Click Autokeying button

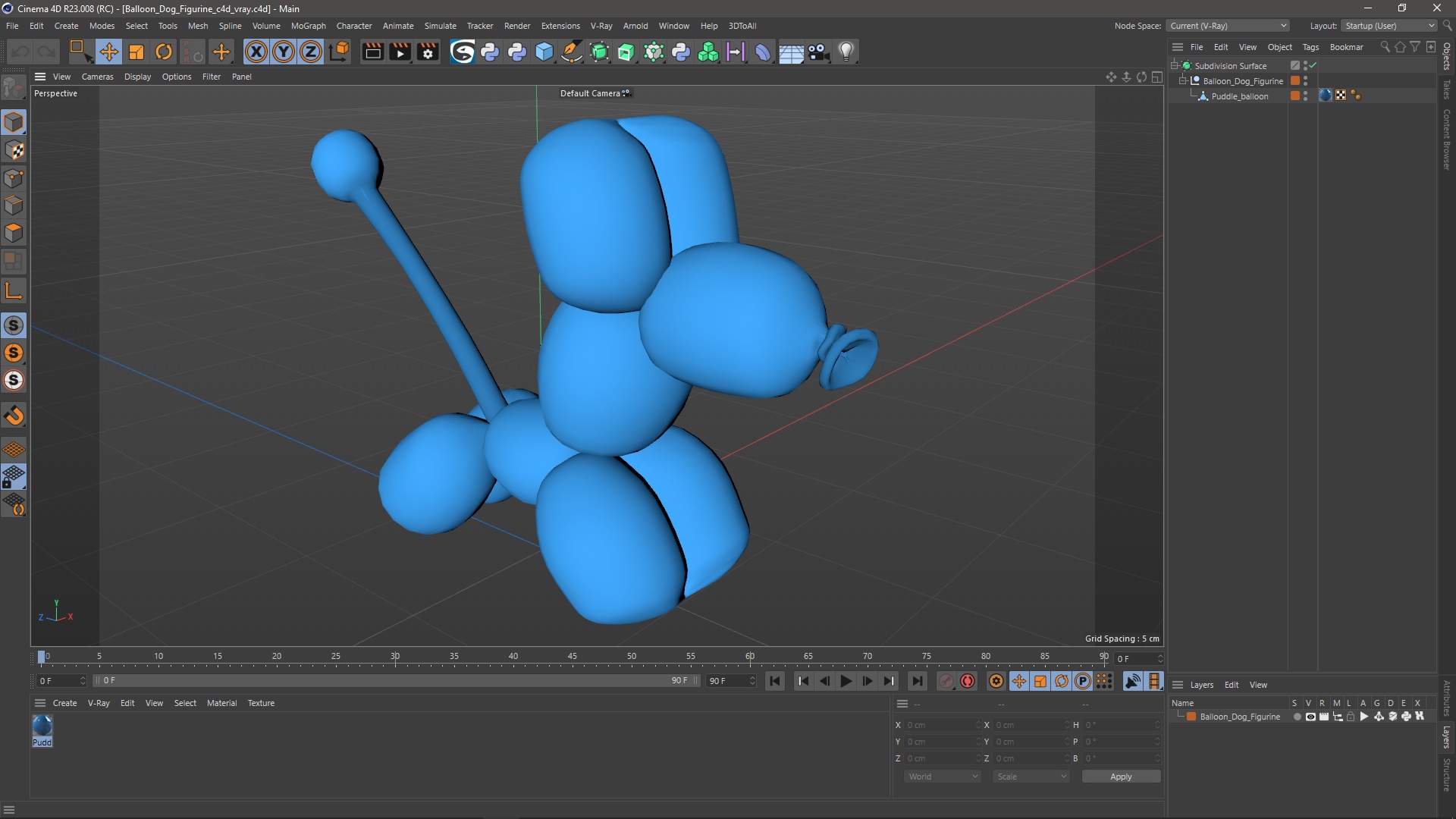968,681
